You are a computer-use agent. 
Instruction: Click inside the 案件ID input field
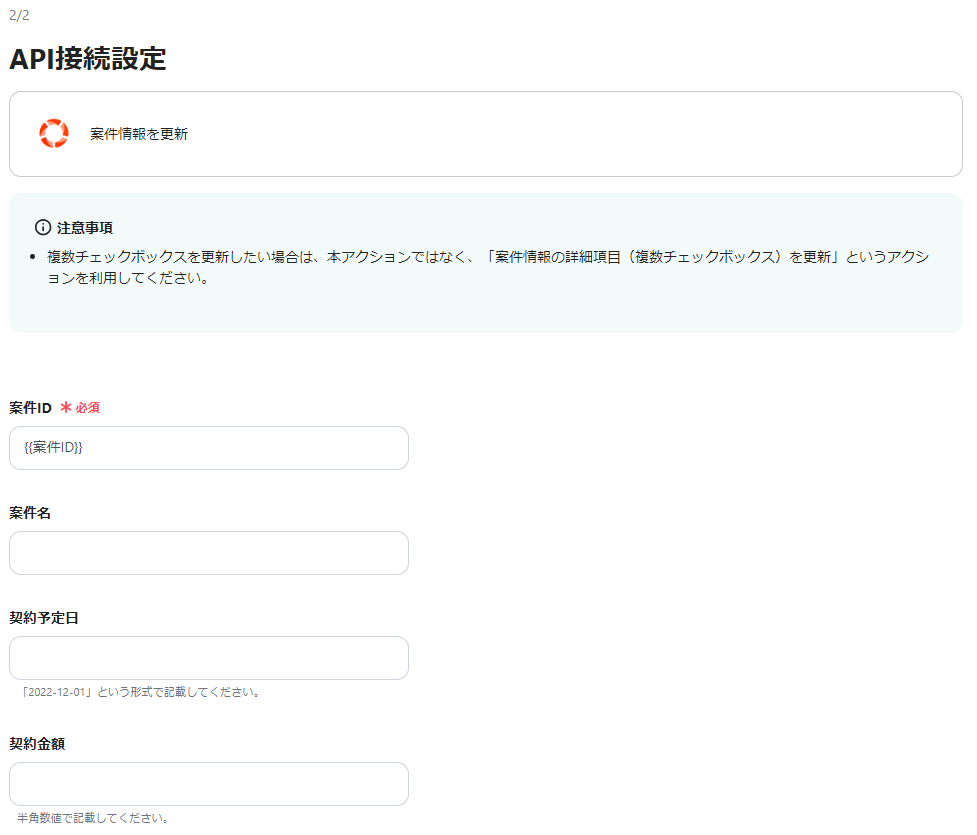[x=208, y=448]
